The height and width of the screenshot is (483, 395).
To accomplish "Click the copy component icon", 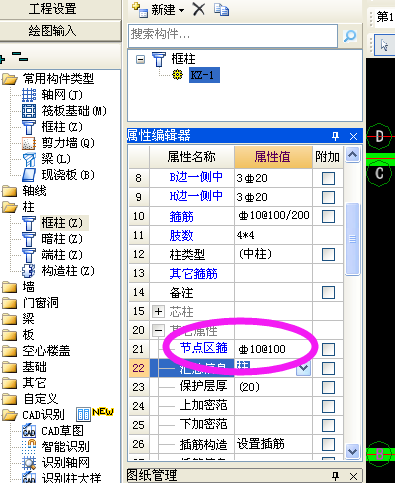I will [221, 9].
